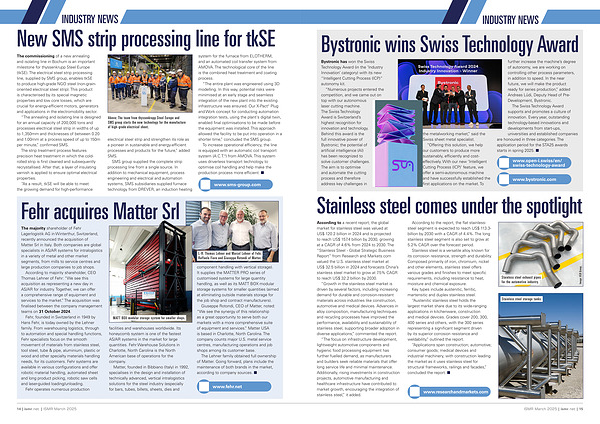Open the www.sms-group.com link
Image resolution: width=600 pixels, height=424 pixels.
pos(236,185)
